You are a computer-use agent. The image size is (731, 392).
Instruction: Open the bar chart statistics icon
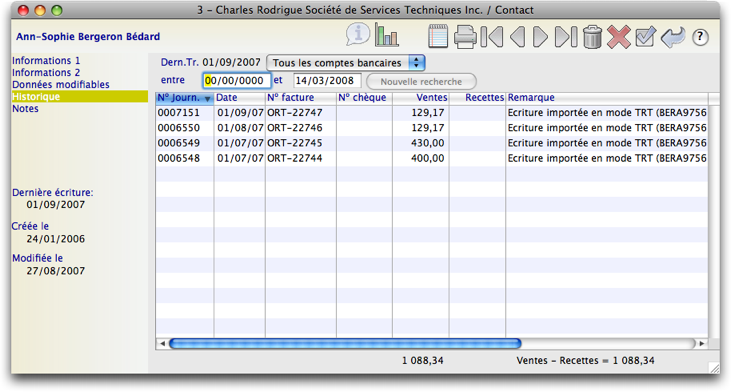click(x=386, y=36)
